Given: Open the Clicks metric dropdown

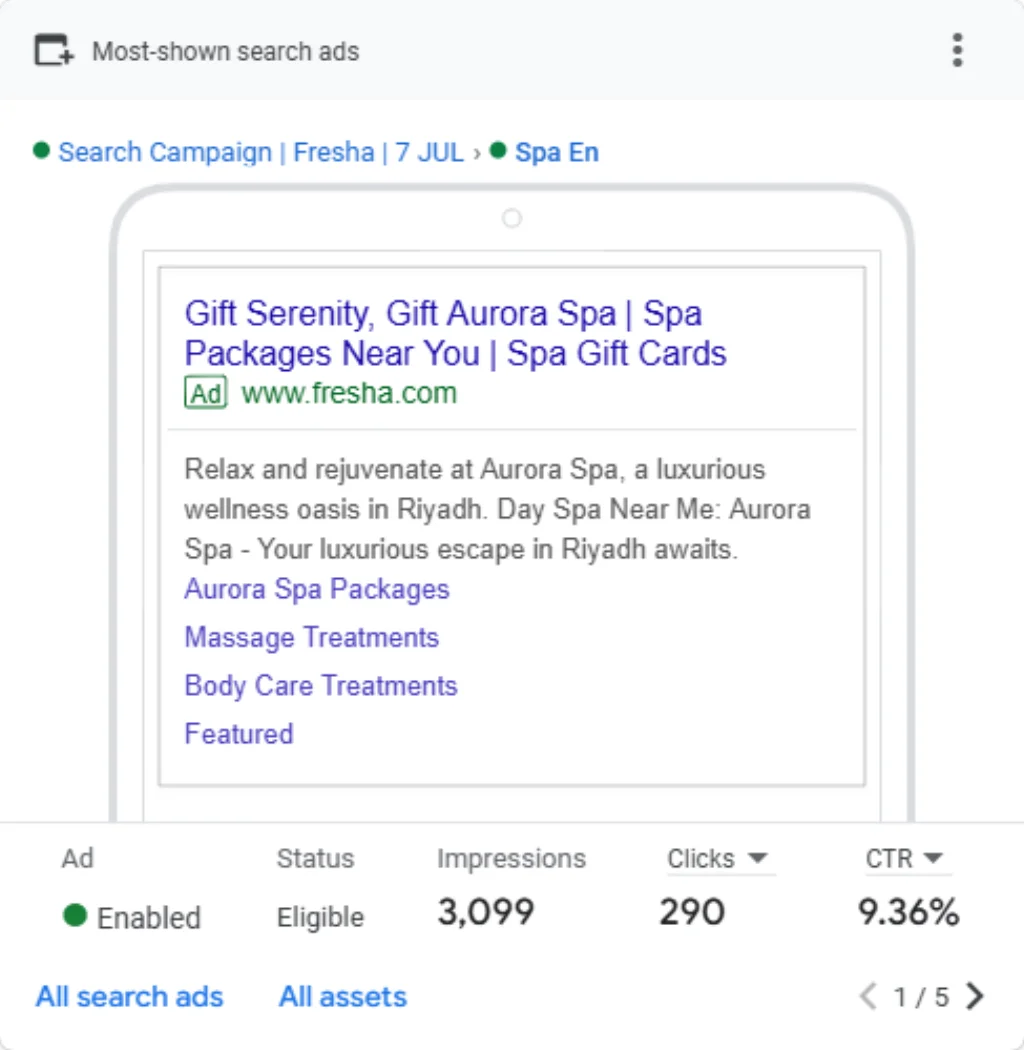Looking at the screenshot, I should click(717, 858).
